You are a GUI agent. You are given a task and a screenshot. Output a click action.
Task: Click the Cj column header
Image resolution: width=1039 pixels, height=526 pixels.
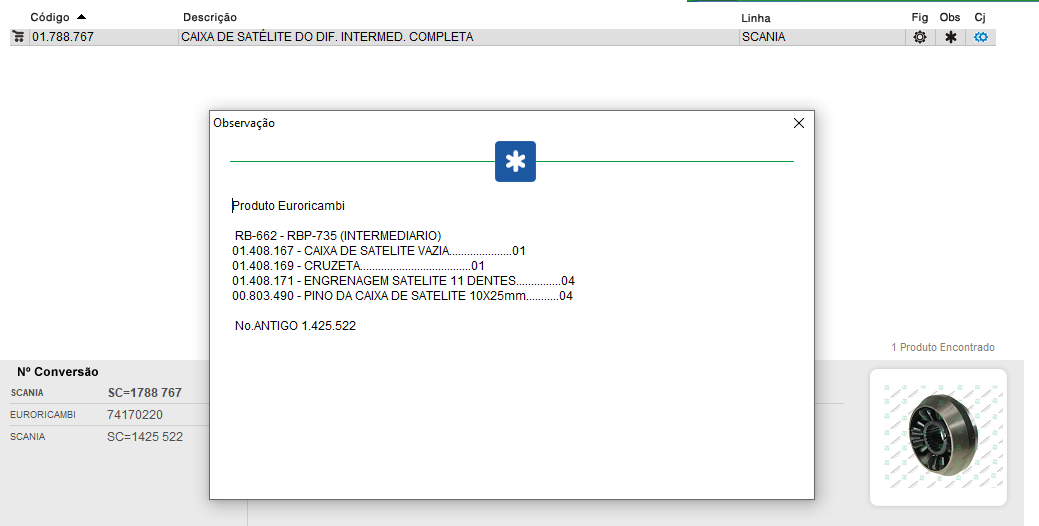980,18
